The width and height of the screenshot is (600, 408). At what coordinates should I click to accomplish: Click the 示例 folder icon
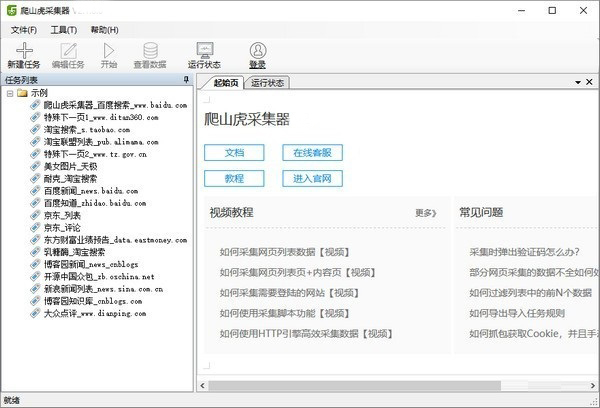(x=22, y=93)
